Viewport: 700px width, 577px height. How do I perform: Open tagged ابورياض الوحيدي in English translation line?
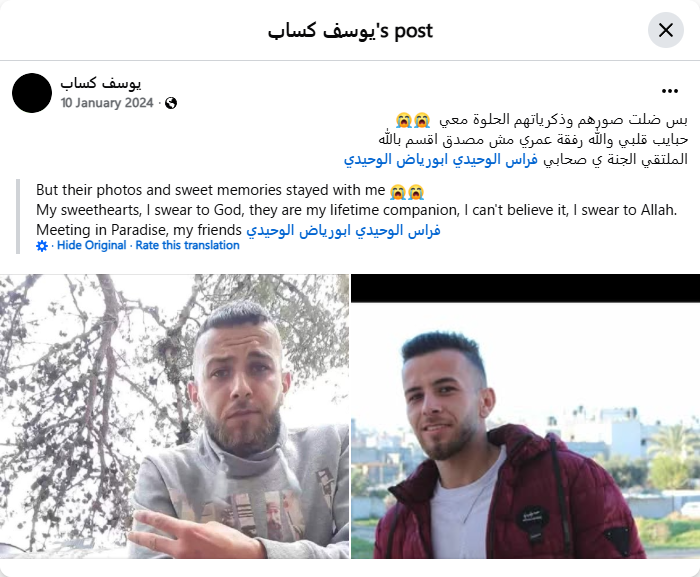(299, 230)
